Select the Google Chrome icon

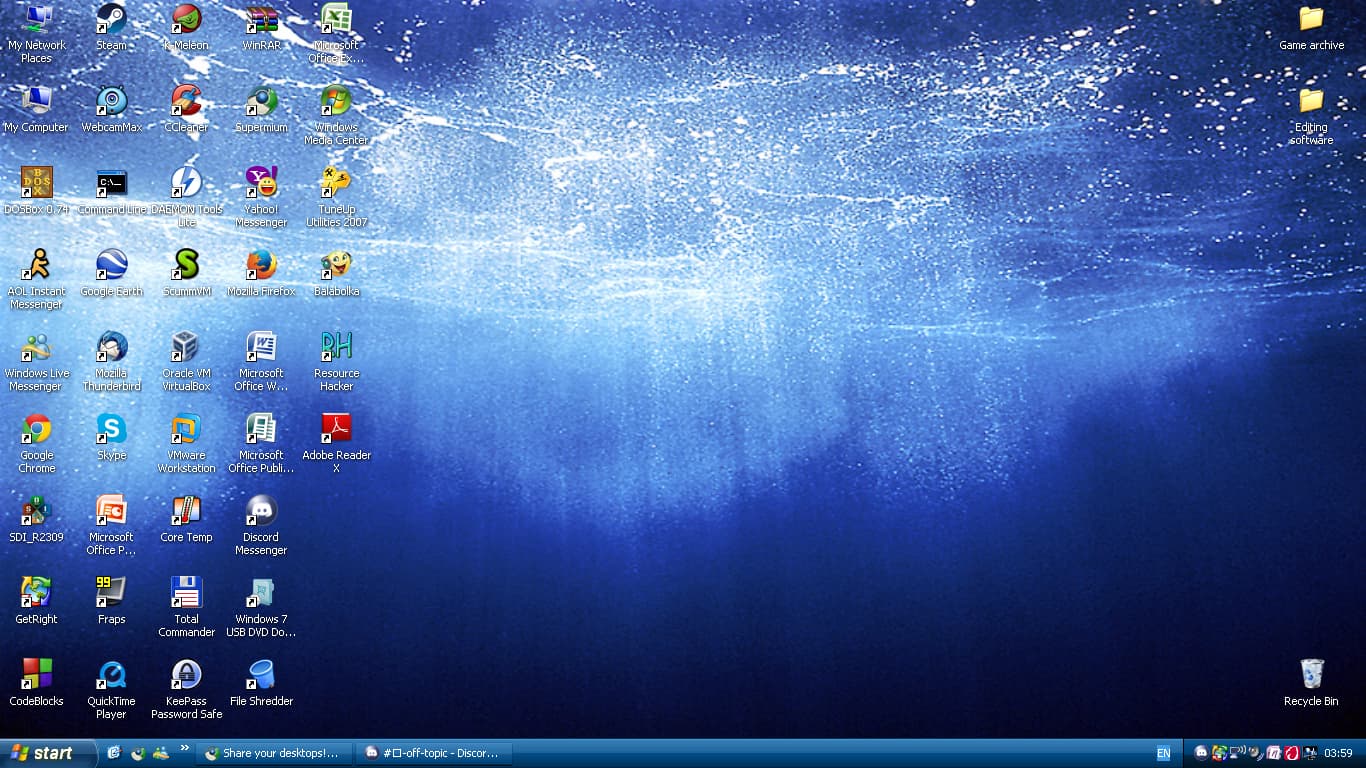(x=37, y=428)
